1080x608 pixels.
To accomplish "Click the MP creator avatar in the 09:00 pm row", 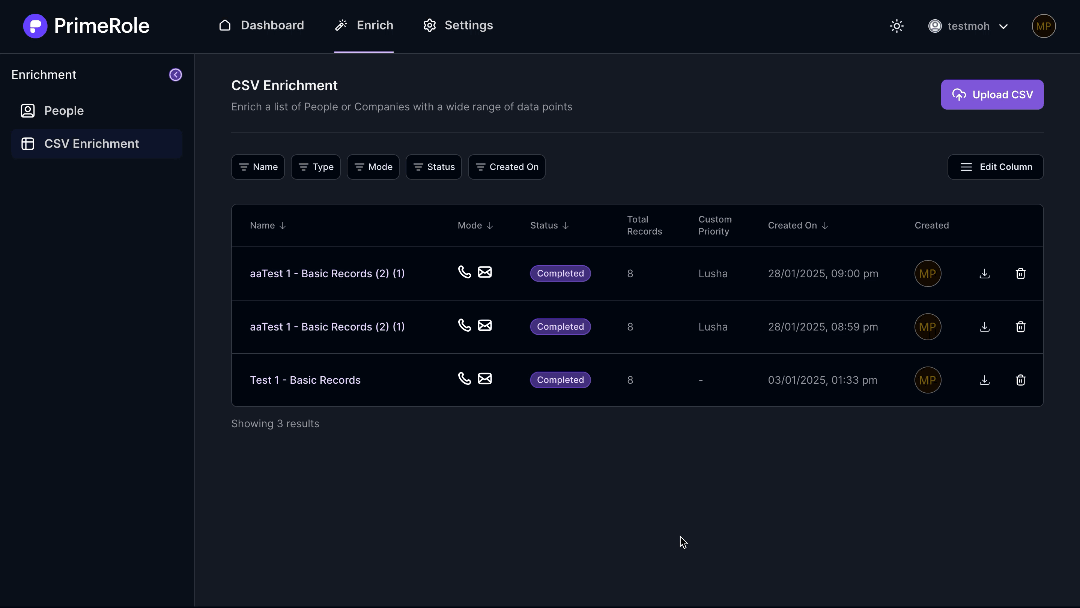I will pyautogui.click(x=928, y=274).
